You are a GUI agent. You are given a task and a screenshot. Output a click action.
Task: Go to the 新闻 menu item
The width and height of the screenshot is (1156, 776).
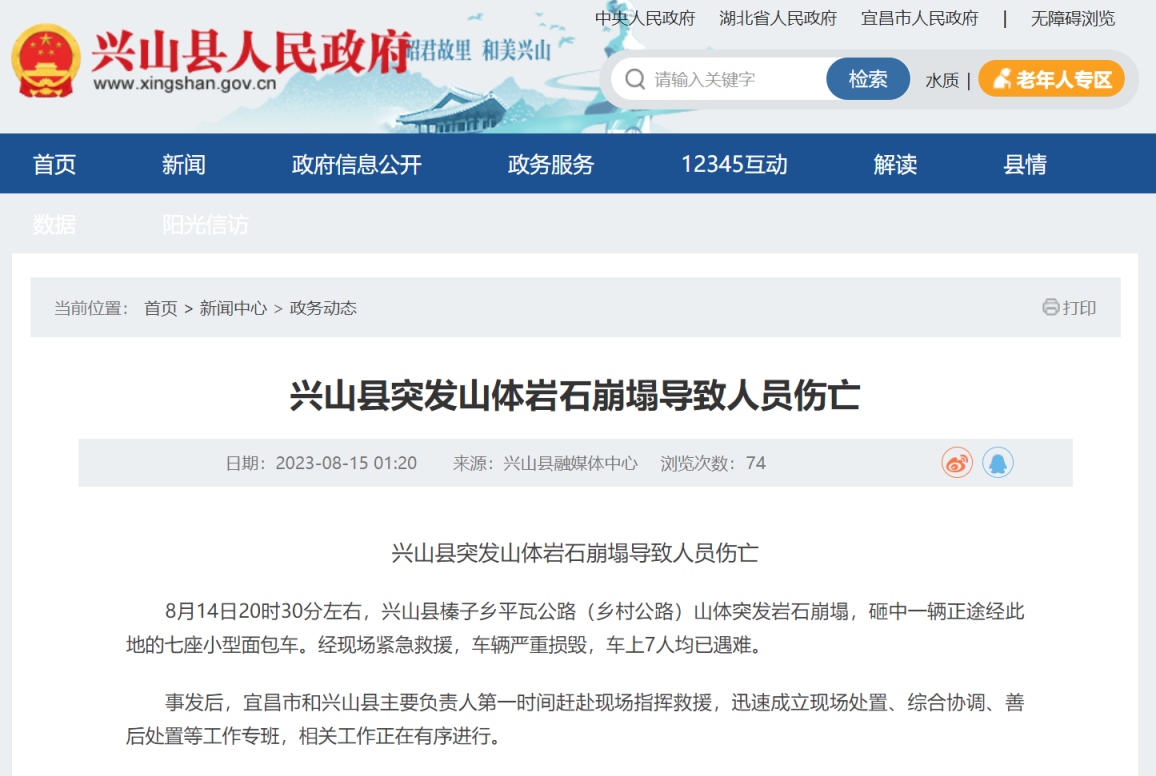click(184, 165)
